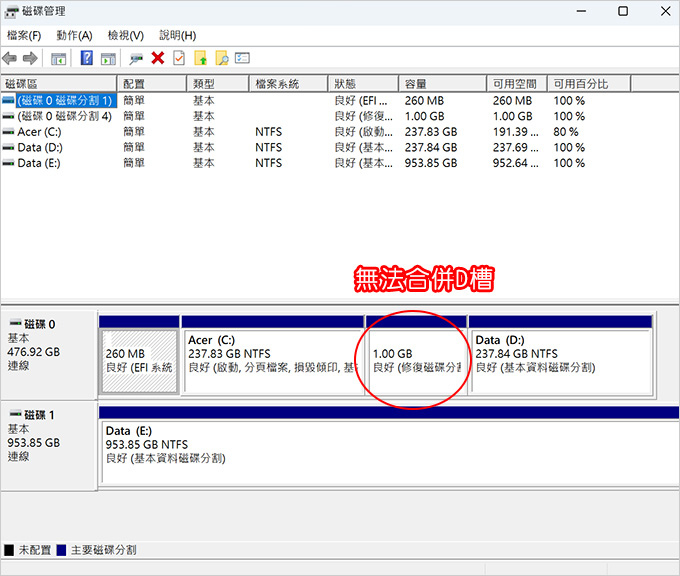Viewport: 680px width, 576px height.
Task: Click the folder with magnifier icon
Action: pos(222,58)
